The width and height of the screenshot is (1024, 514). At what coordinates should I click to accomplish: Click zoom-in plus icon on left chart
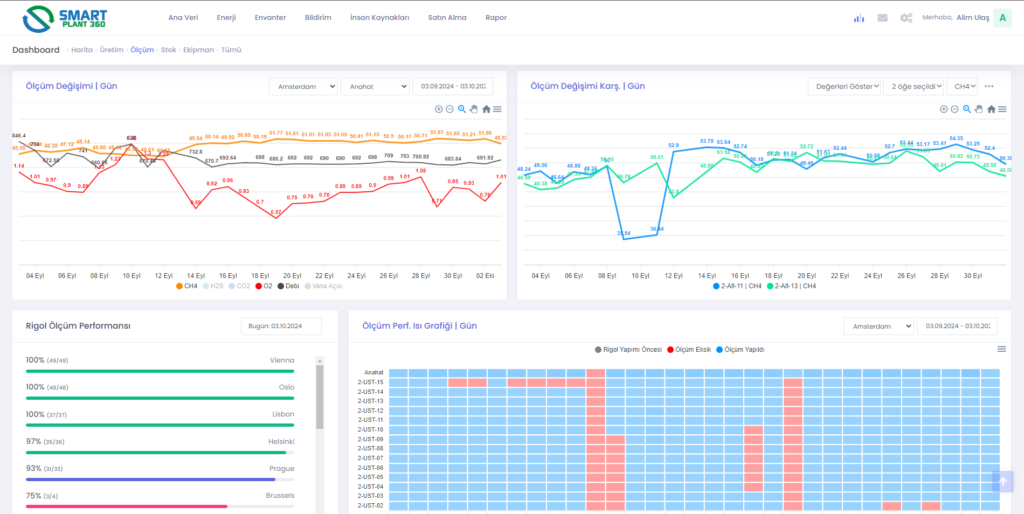coord(438,109)
